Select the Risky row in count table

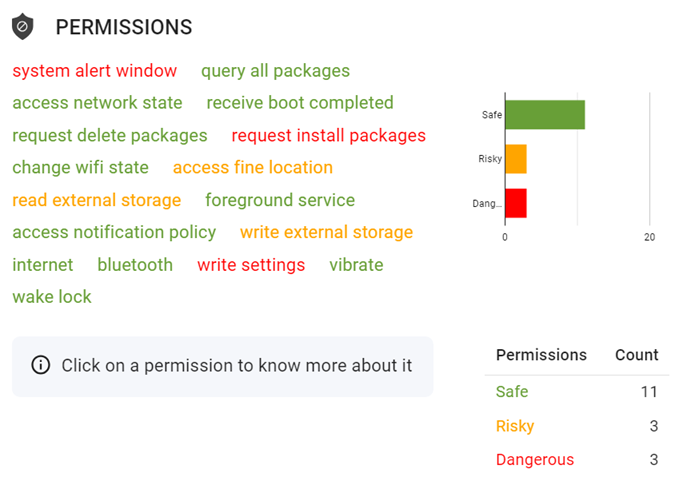pyautogui.click(x=577, y=426)
